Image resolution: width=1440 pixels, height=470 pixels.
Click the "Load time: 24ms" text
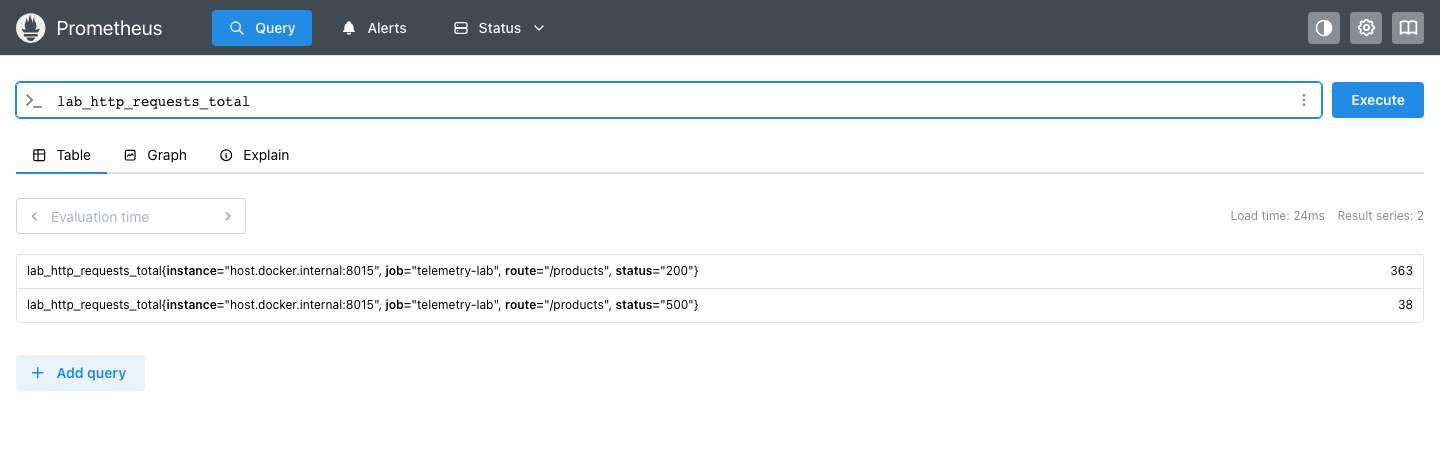click(x=1277, y=216)
